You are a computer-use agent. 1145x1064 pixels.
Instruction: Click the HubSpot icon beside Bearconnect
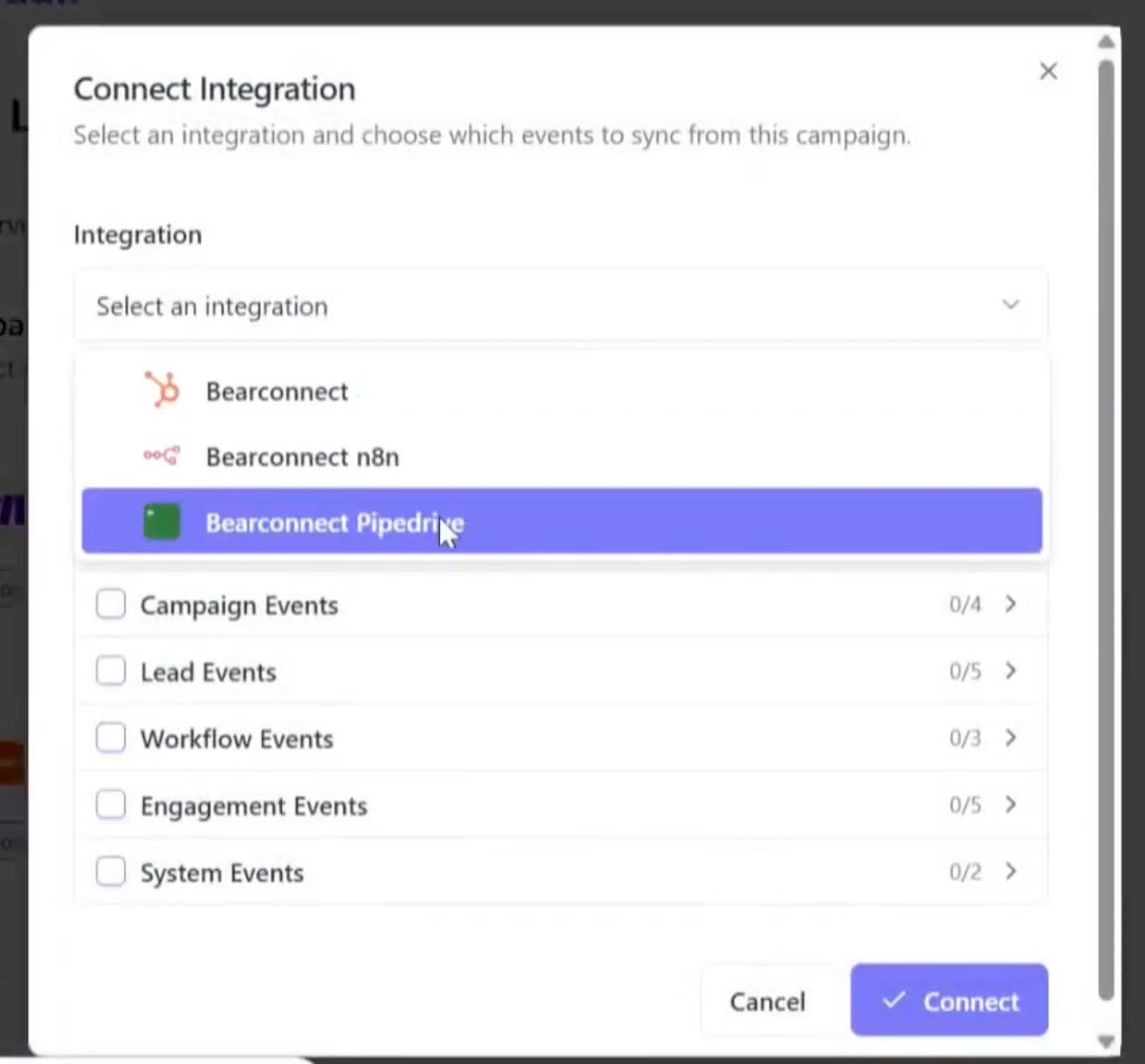[163, 390]
